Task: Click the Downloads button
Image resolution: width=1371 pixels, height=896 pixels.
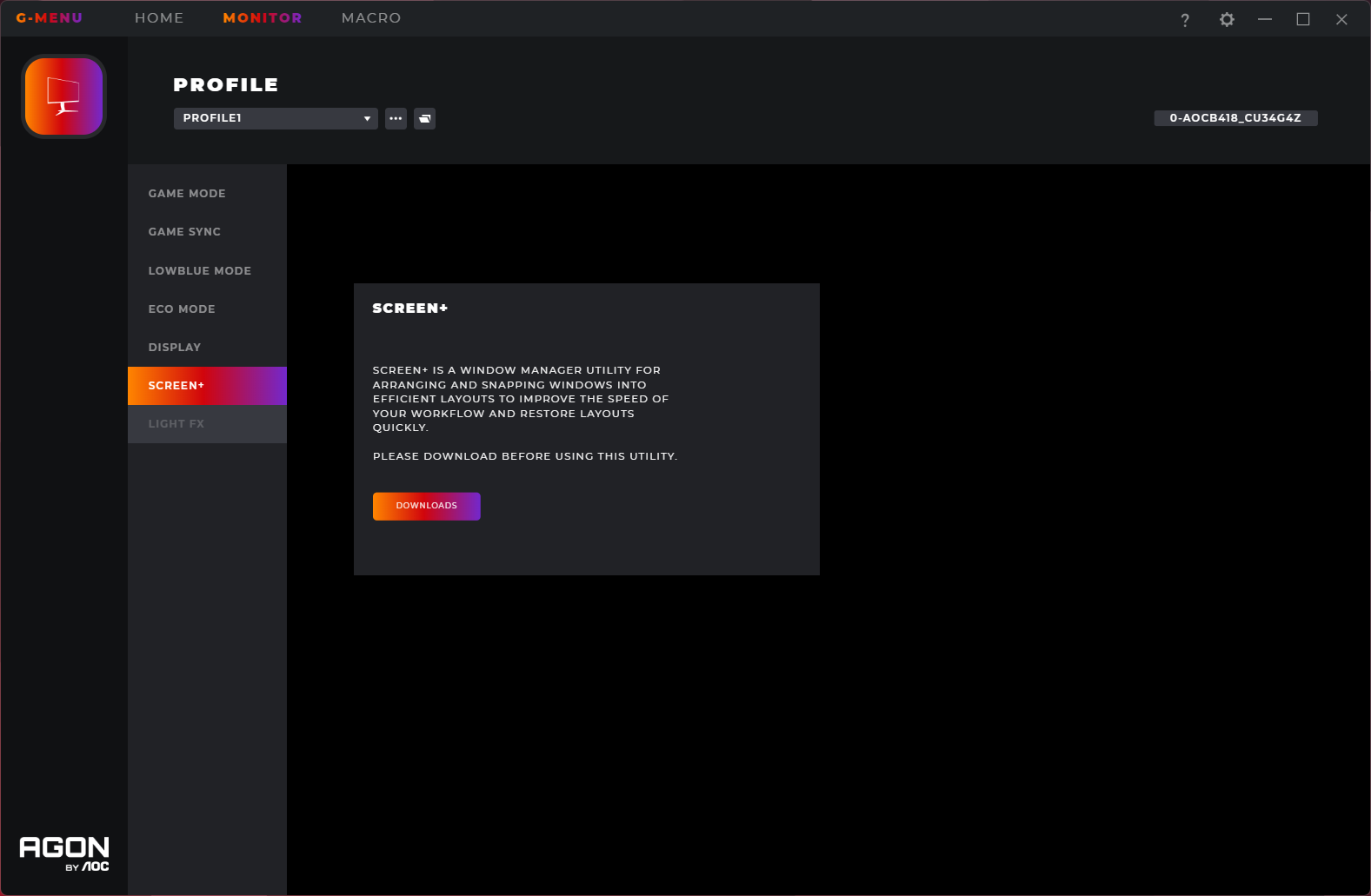Action: tap(427, 506)
